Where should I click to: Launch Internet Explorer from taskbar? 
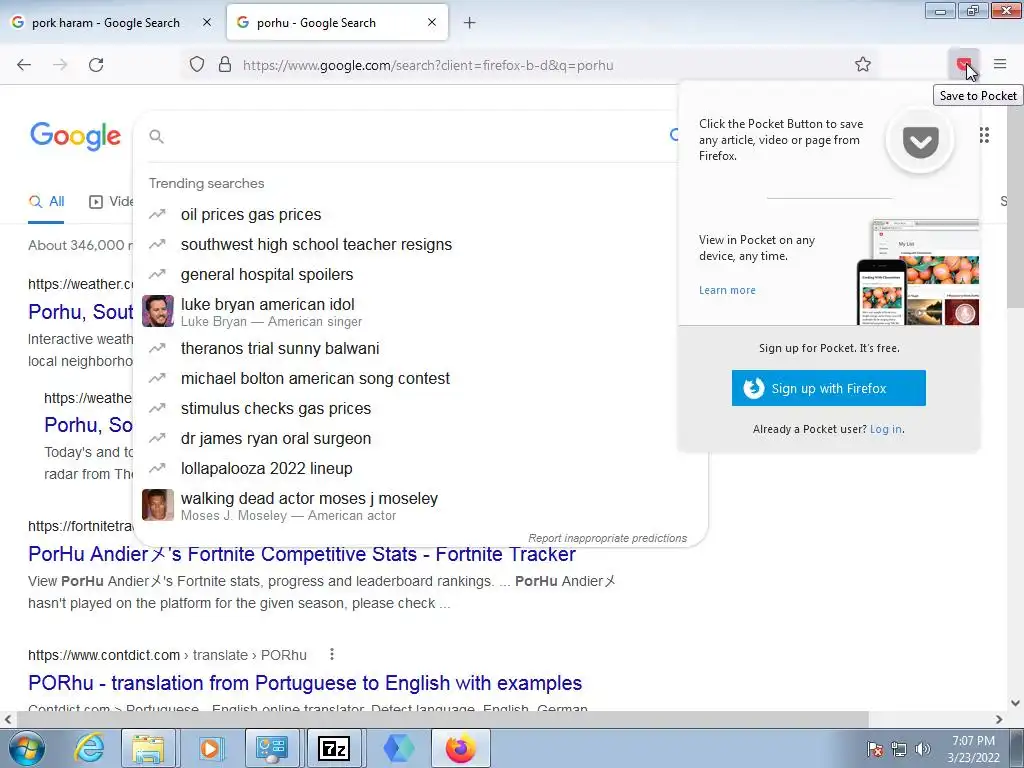[x=89, y=748]
